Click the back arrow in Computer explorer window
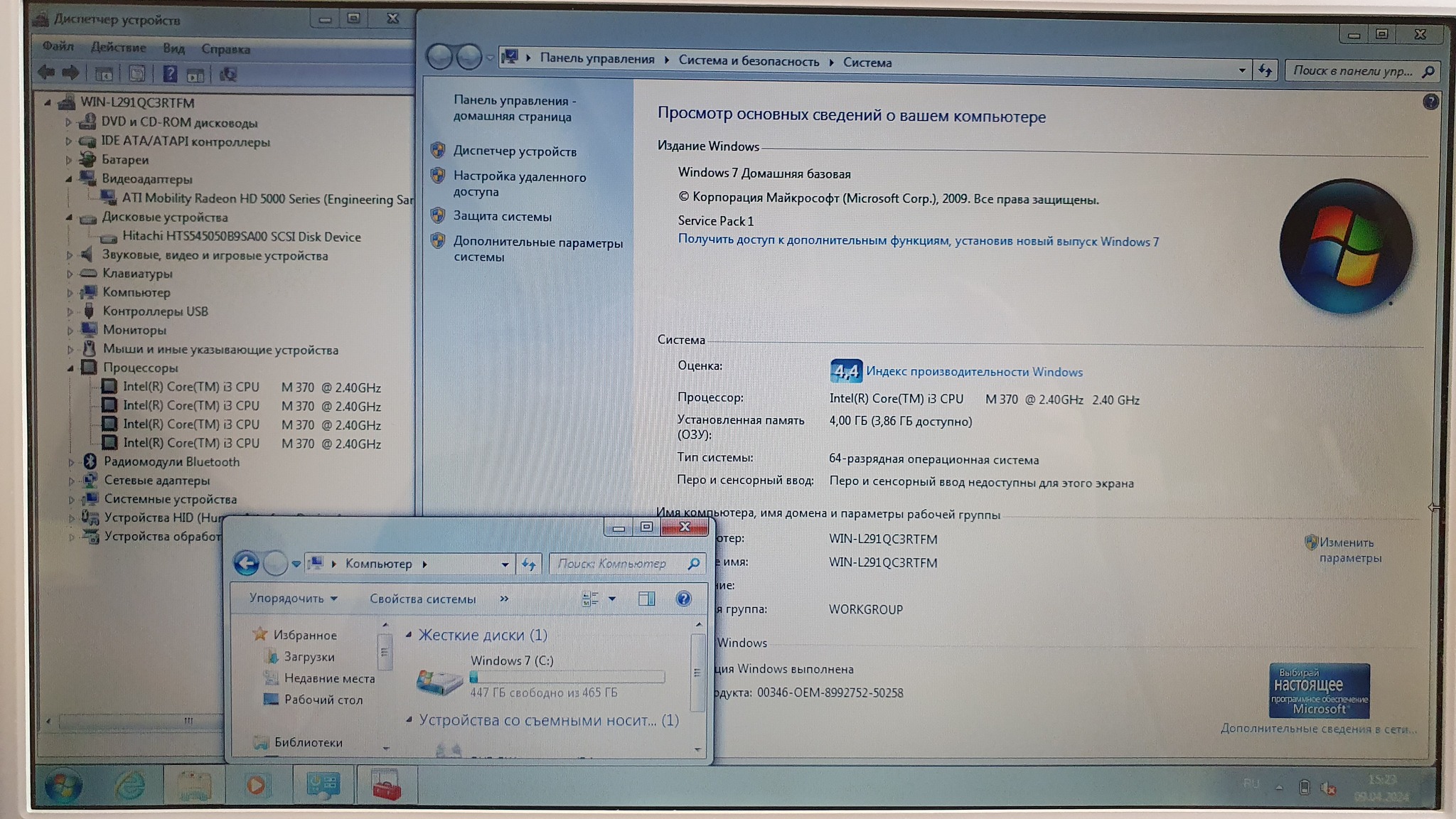This screenshot has height=819, width=1456. click(x=247, y=564)
